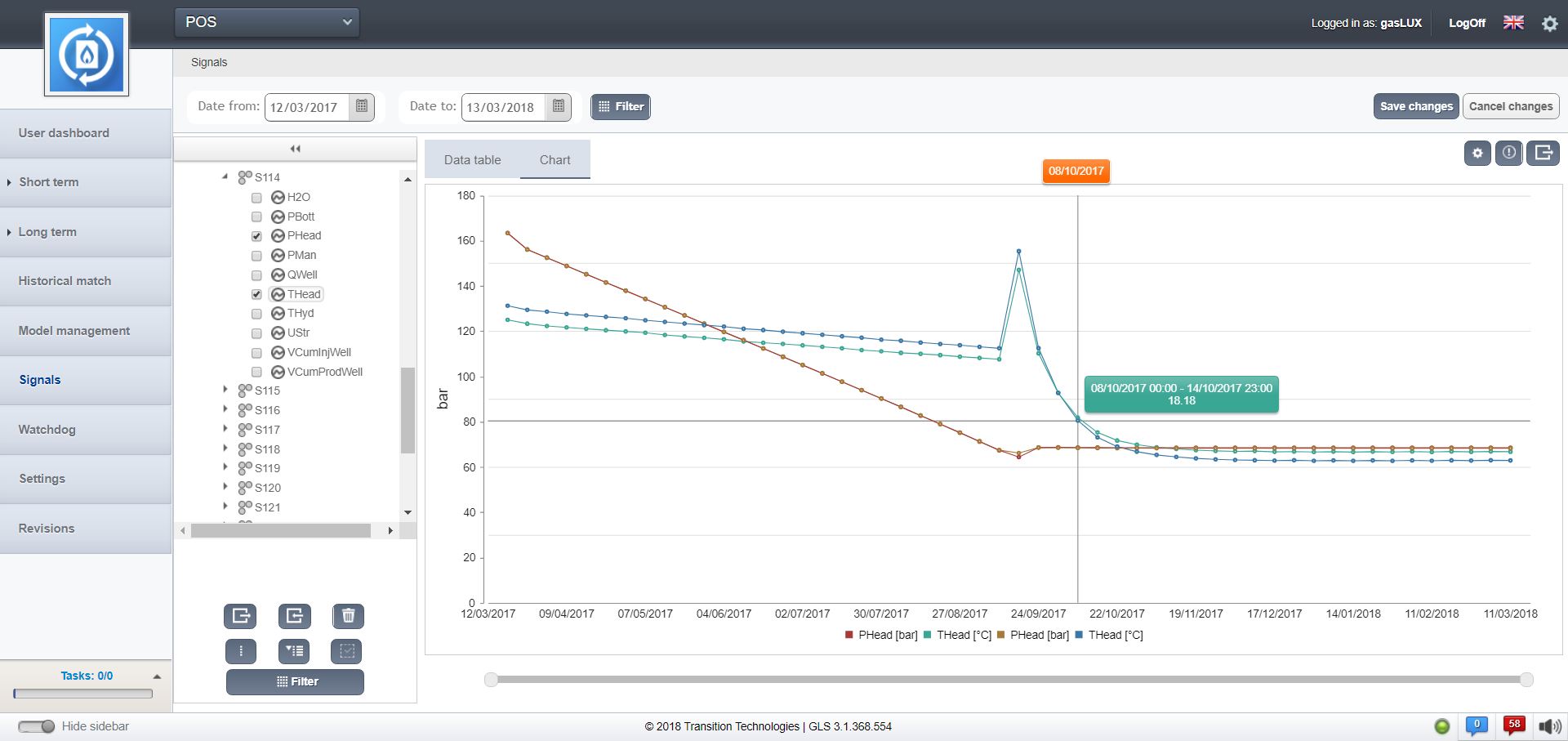Open Historical match from sidebar menu
The image size is (1568, 741).
[65, 281]
